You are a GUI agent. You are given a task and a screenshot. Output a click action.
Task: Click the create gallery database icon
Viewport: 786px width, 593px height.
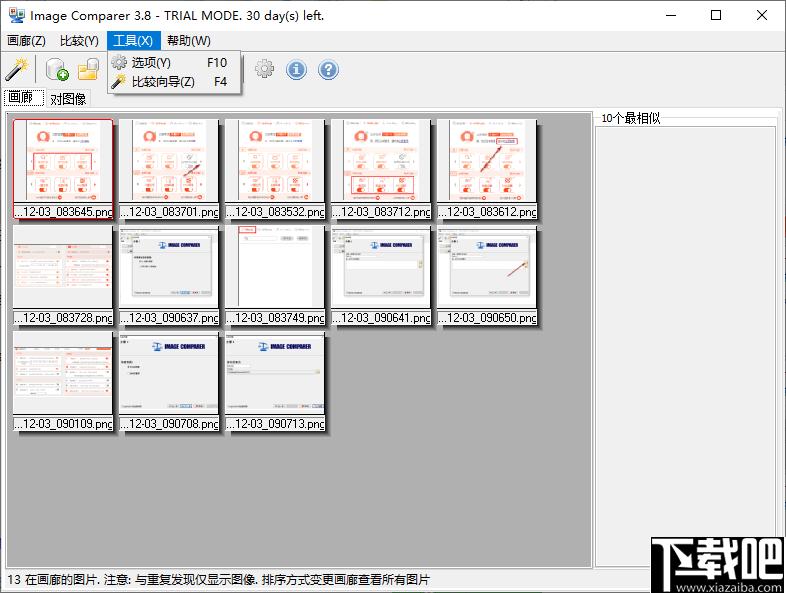(57, 69)
